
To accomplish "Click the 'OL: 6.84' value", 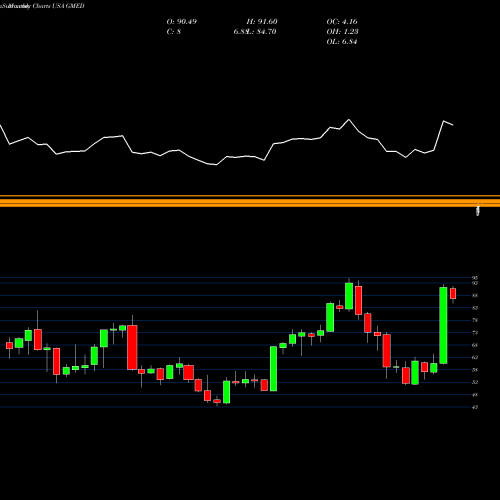I will pos(342,42).
